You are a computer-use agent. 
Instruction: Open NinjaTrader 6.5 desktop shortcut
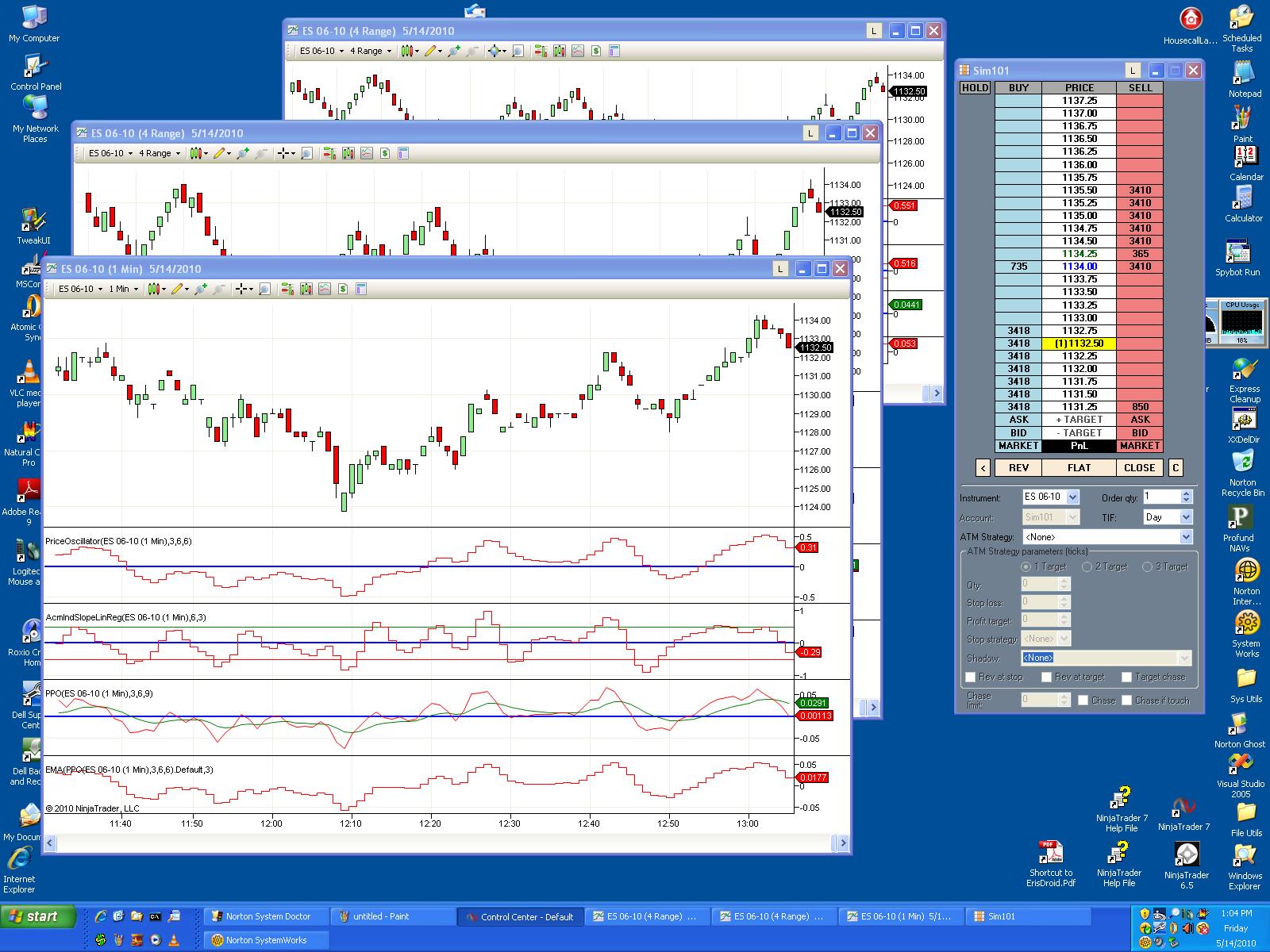tap(1187, 866)
